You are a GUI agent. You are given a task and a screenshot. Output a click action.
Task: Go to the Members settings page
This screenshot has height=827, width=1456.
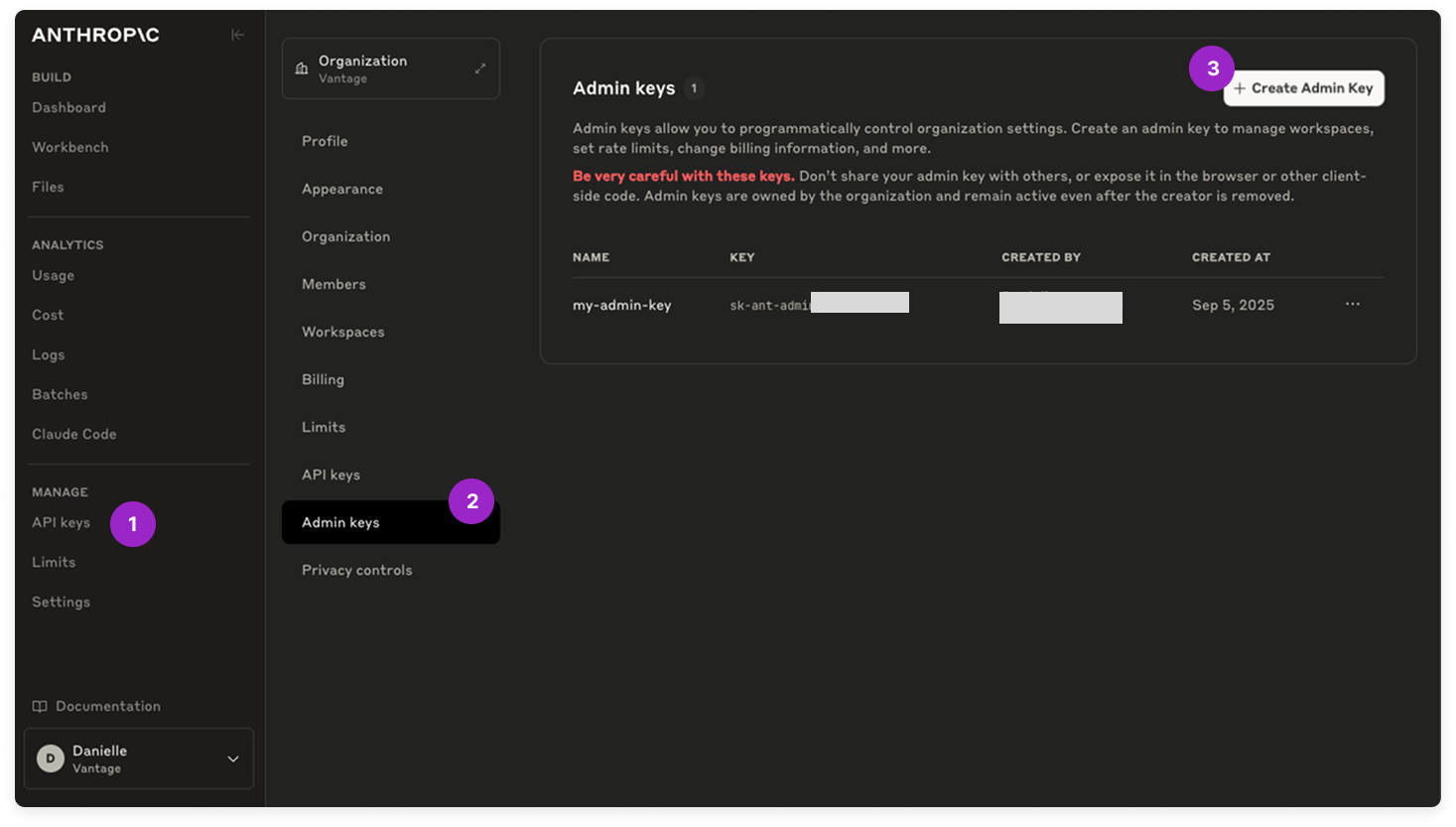(x=334, y=284)
